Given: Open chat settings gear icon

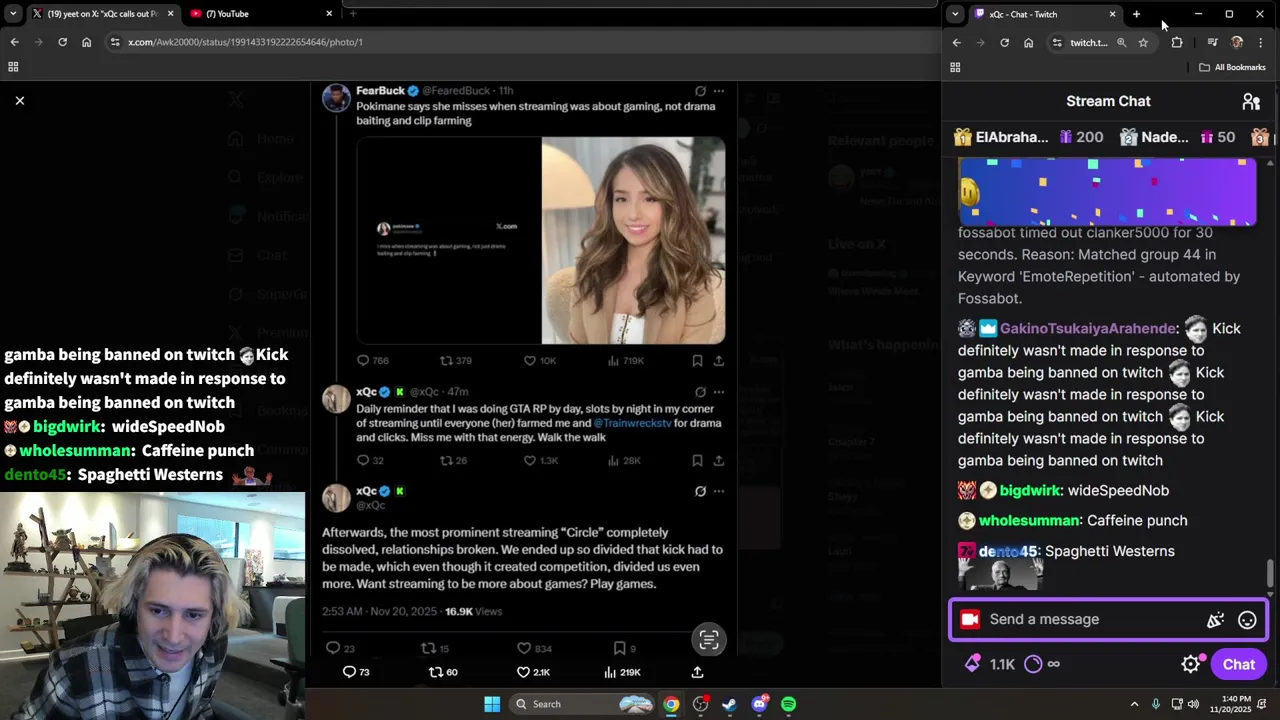Looking at the screenshot, I should click(x=1191, y=664).
